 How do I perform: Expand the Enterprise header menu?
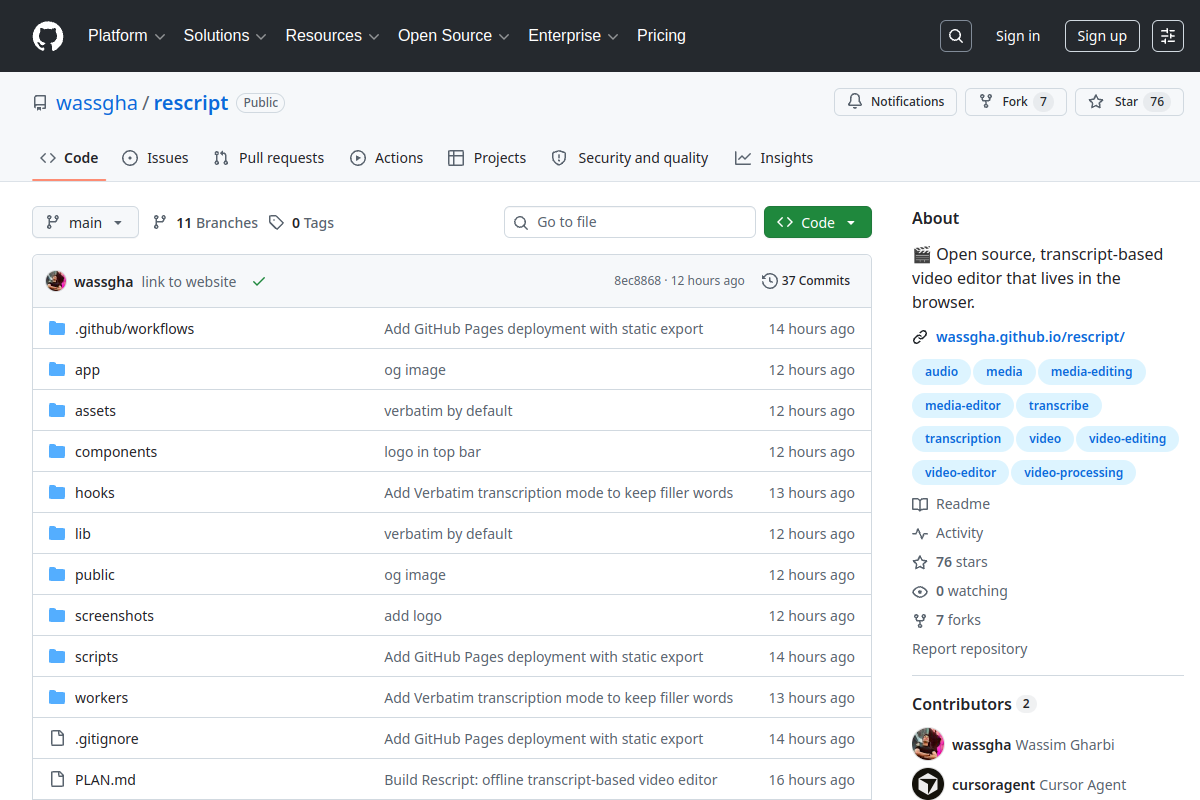coord(574,36)
